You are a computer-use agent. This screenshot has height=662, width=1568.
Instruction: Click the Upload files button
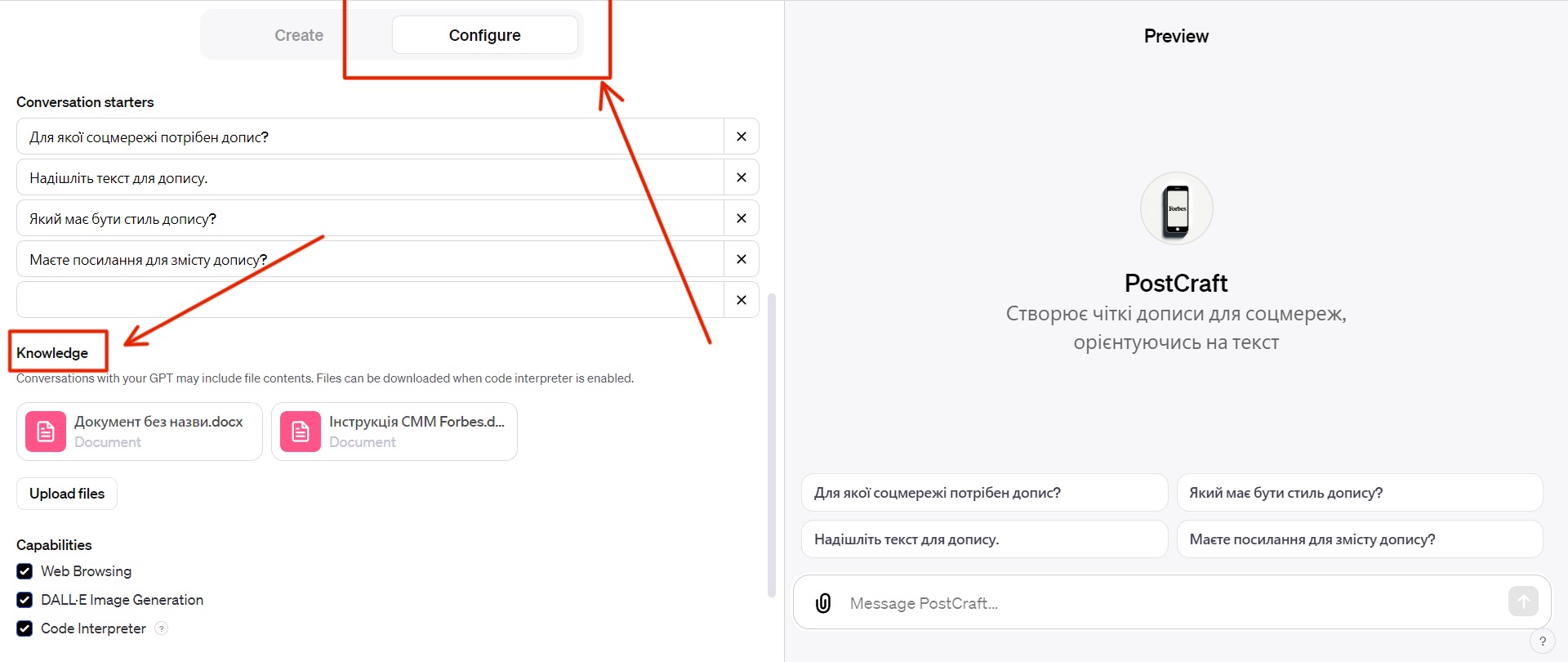coord(67,494)
